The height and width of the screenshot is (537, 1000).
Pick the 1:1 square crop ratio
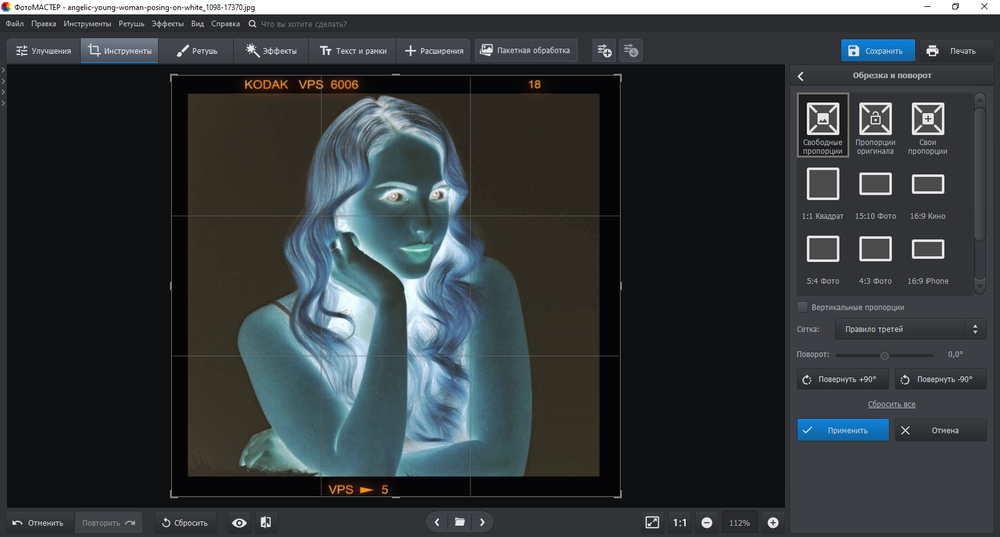click(823, 184)
